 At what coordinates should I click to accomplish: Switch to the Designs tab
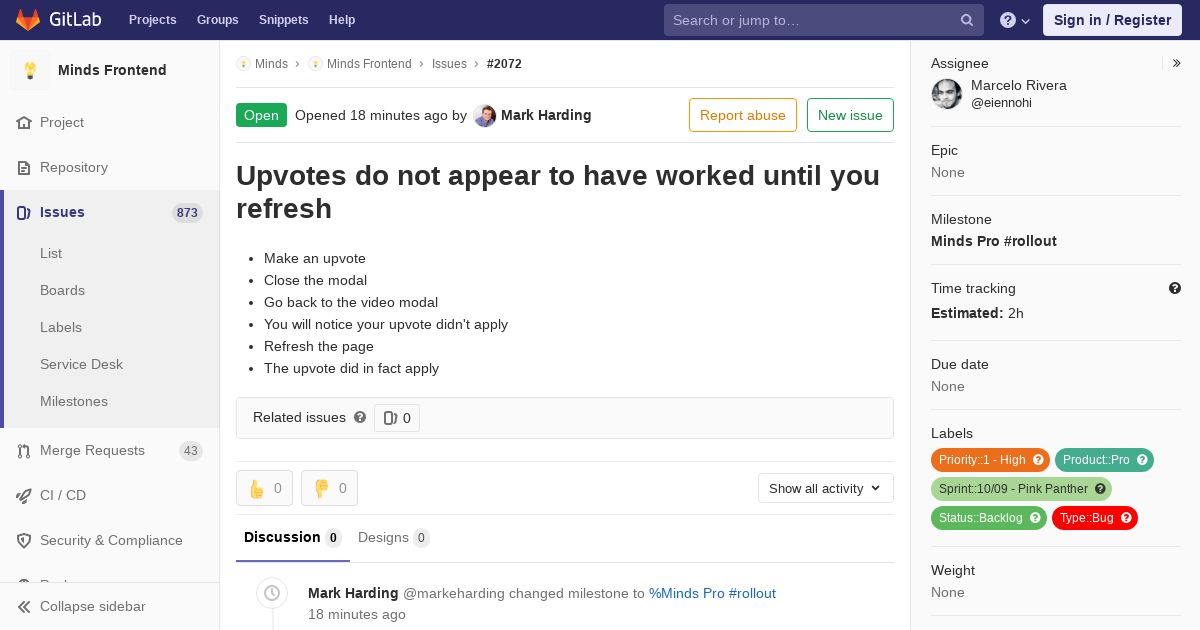coord(394,538)
